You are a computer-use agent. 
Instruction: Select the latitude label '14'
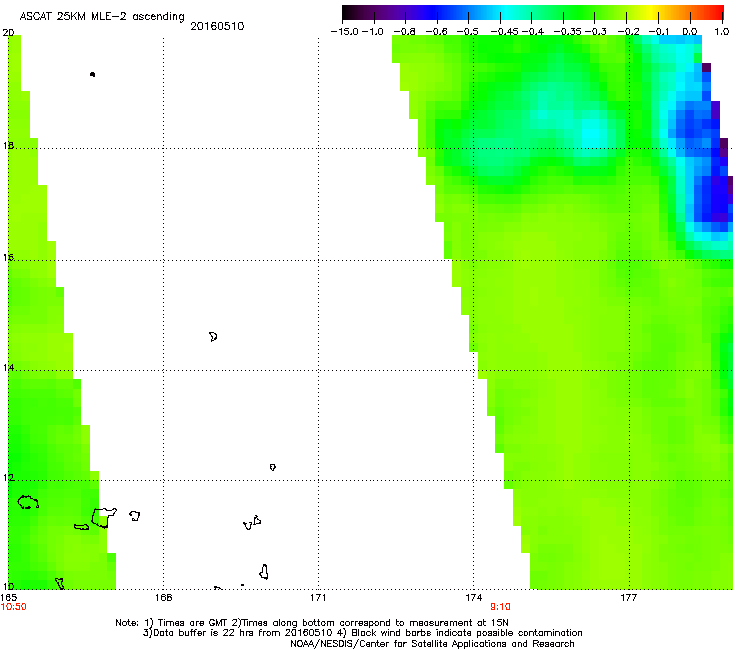click(x=8, y=368)
